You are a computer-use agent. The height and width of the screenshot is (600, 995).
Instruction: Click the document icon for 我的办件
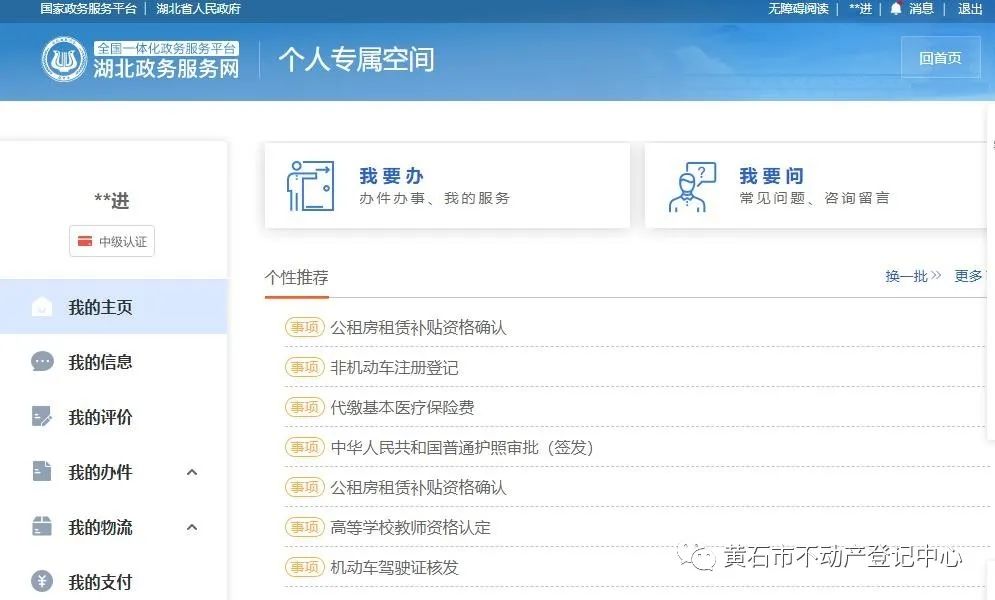[42, 472]
